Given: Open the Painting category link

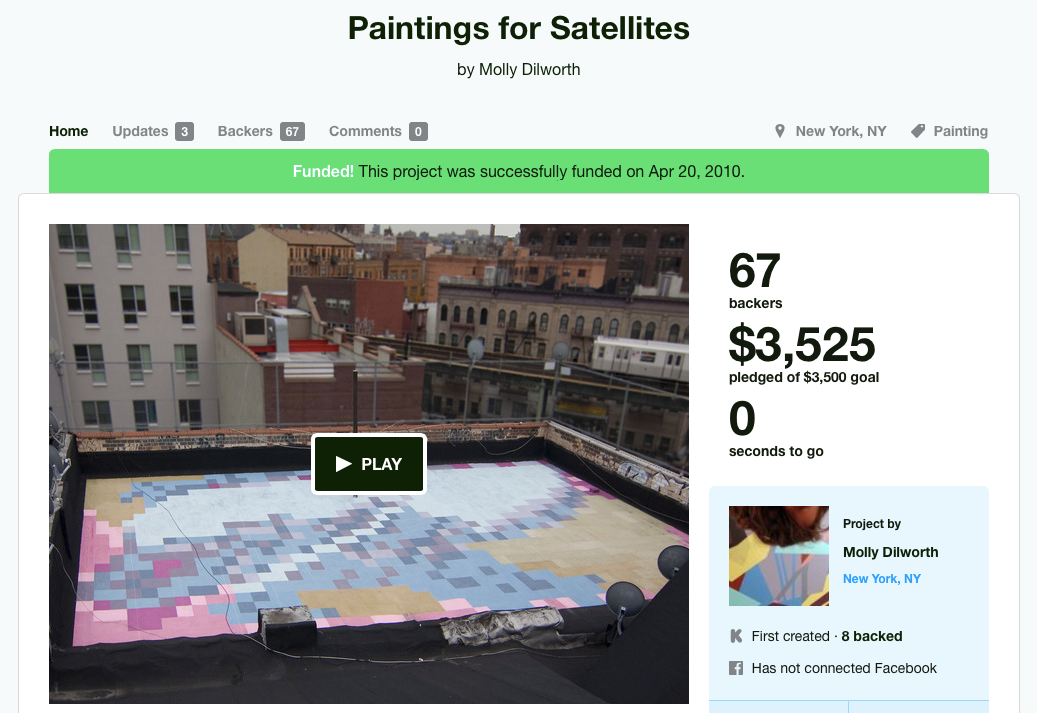Looking at the screenshot, I should (960, 131).
